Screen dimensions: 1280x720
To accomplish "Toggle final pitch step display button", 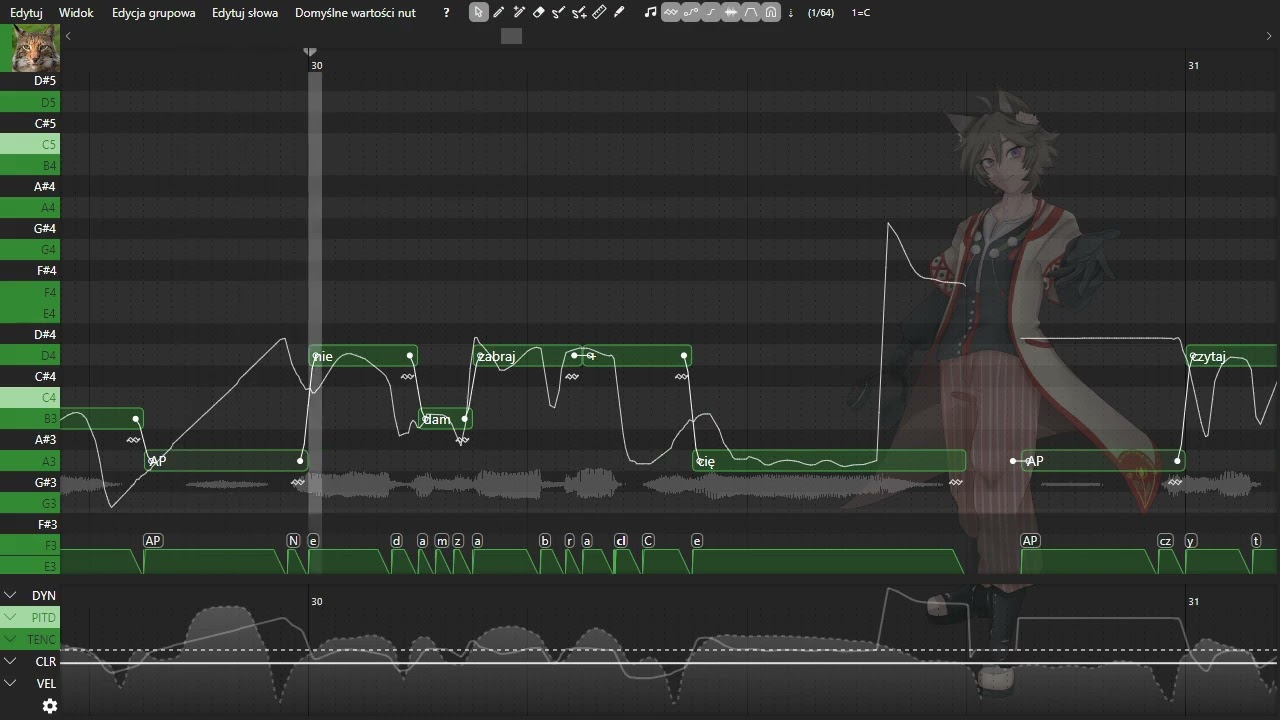I will (x=711, y=12).
